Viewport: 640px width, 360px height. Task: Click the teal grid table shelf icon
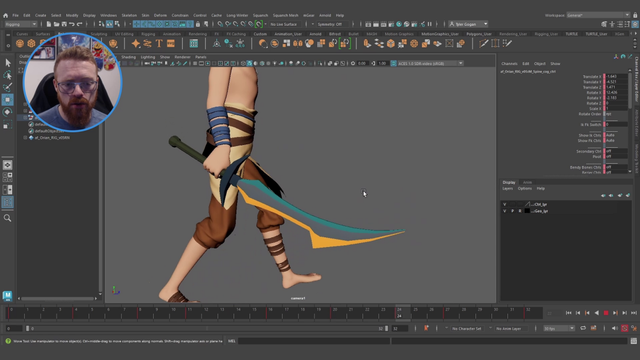pyautogui.click(x=193, y=43)
